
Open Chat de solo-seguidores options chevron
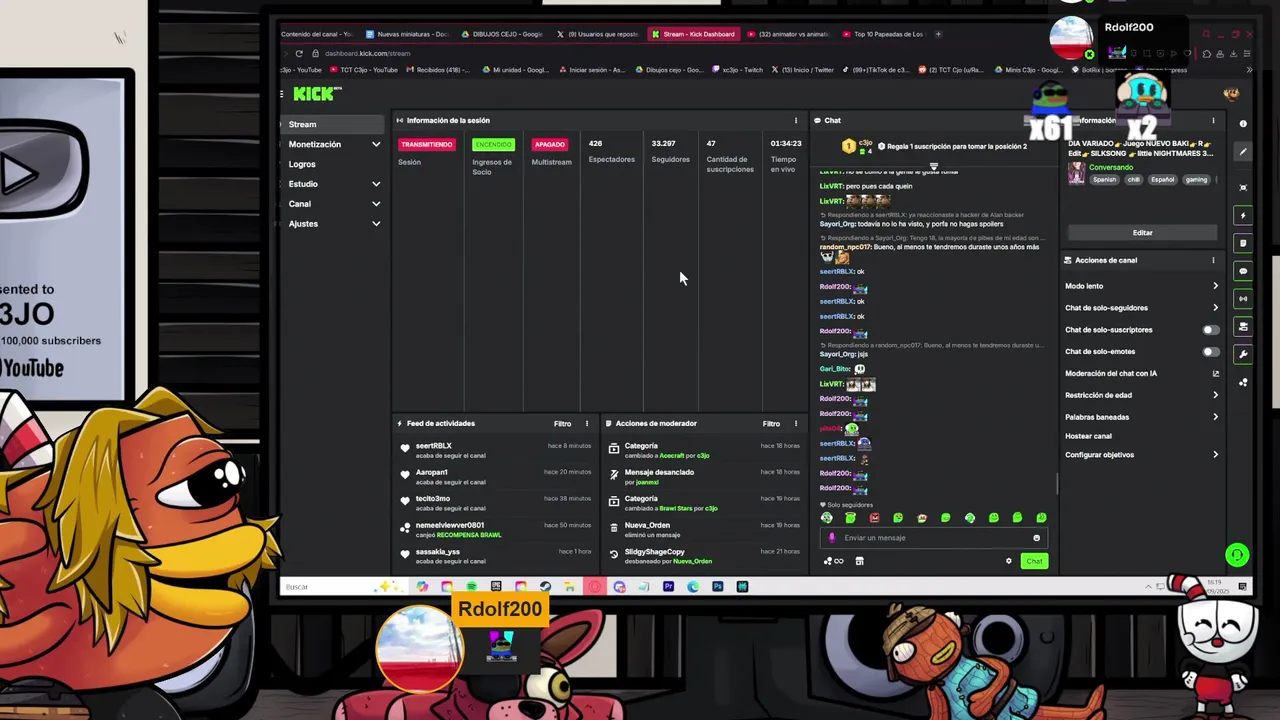[1216, 308]
